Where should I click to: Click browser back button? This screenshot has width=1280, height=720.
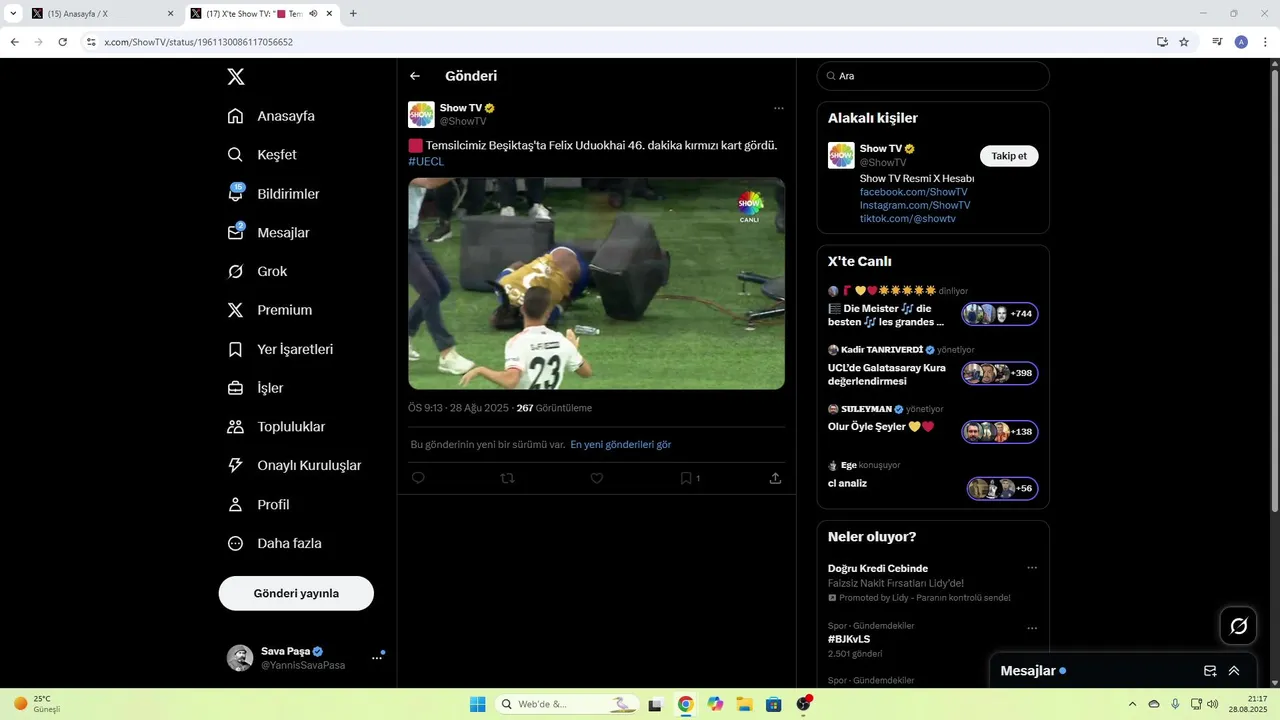click(x=14, y=42)
